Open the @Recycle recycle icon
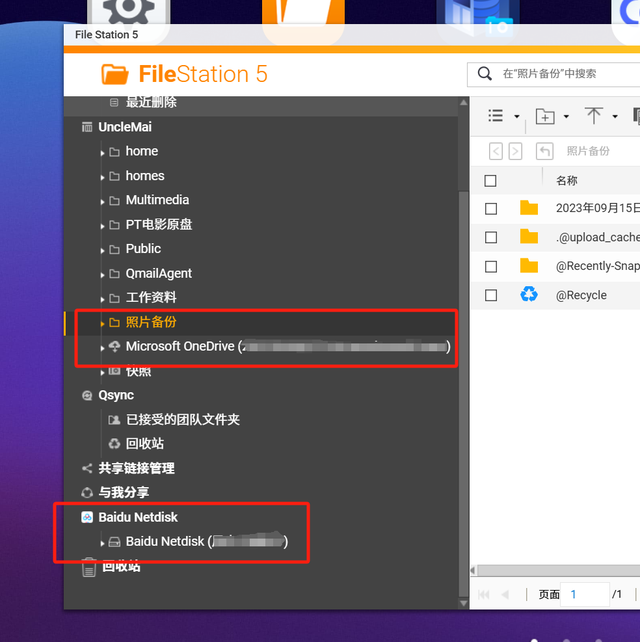The image size is (640, 642). pyautogui.click(x=529, y=294)
